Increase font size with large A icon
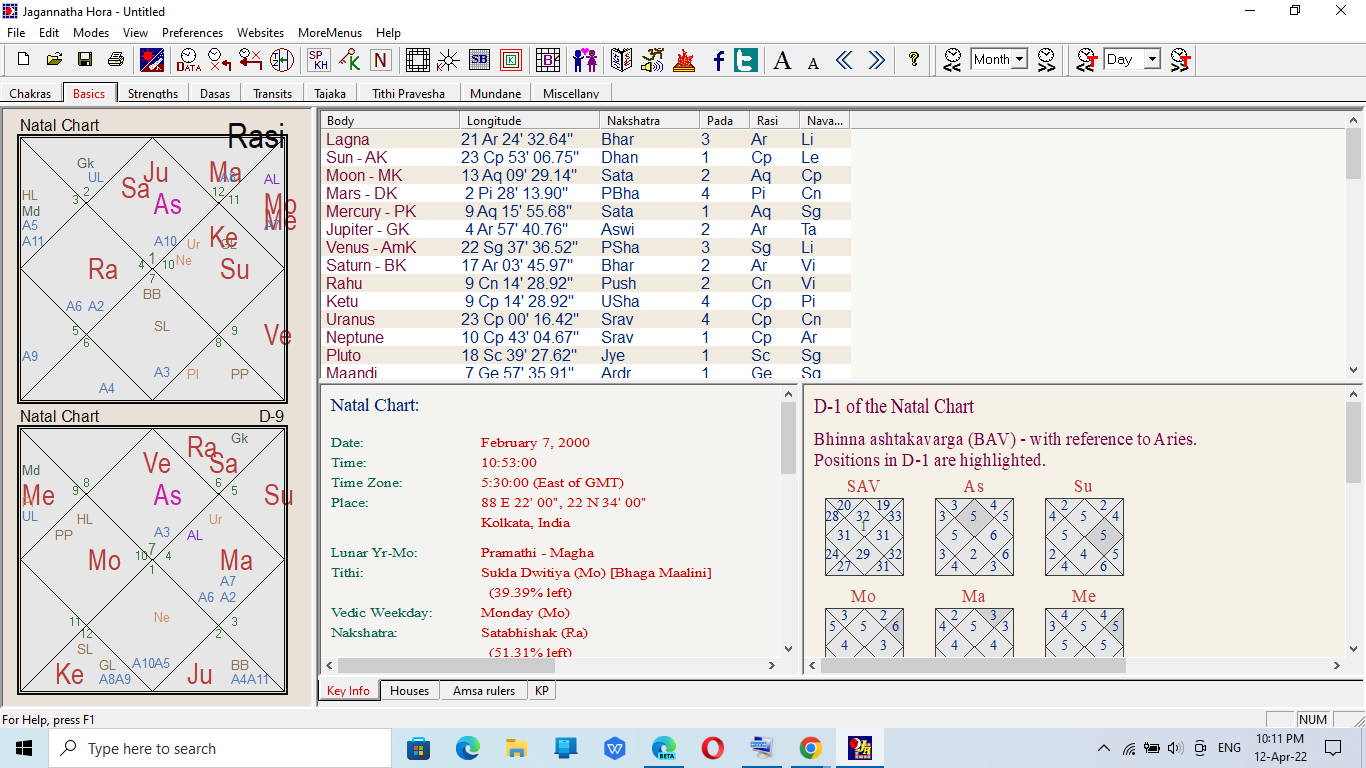The height and width of the screenshot is (768, 1366). click(783, 60)
